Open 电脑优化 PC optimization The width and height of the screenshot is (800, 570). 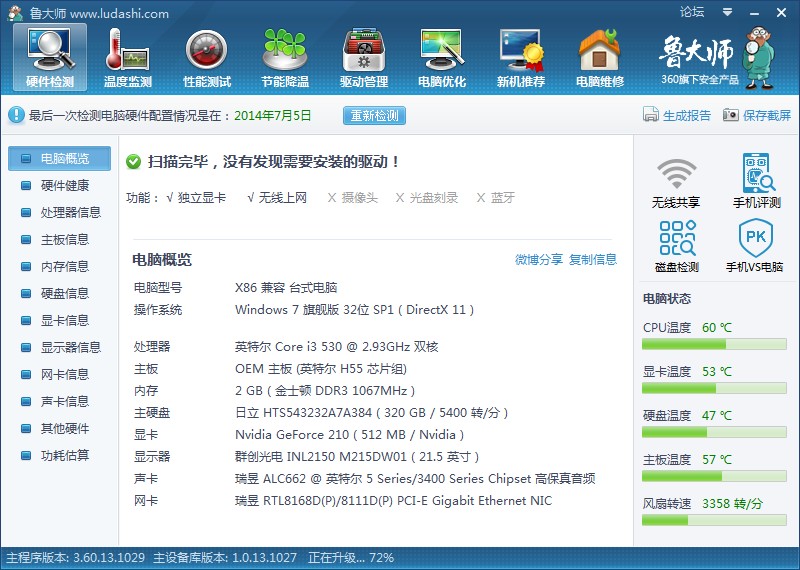(442, 58)
